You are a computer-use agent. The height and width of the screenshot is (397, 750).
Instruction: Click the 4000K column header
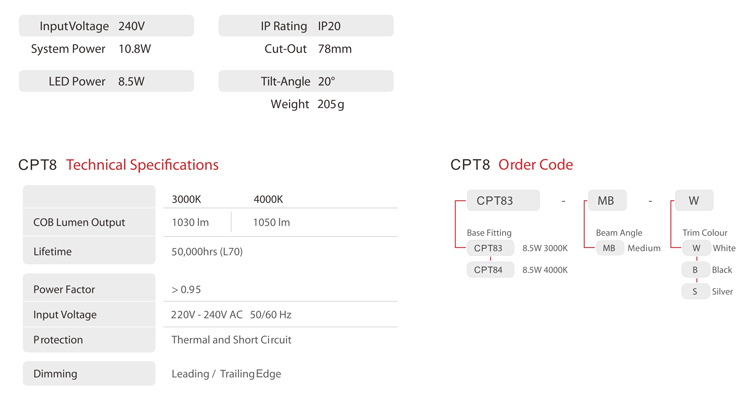[268, 199]
